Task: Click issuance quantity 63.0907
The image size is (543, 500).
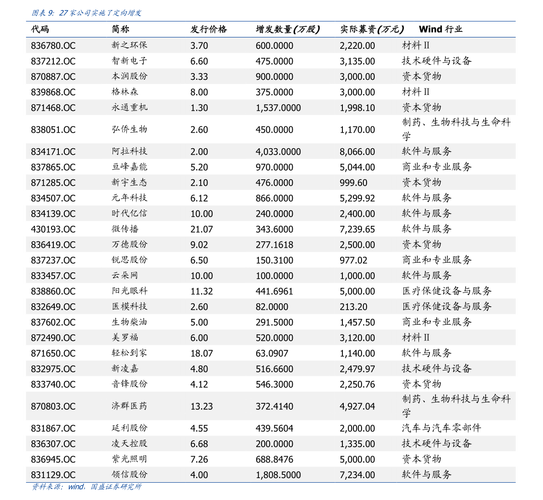Action: 272,353
